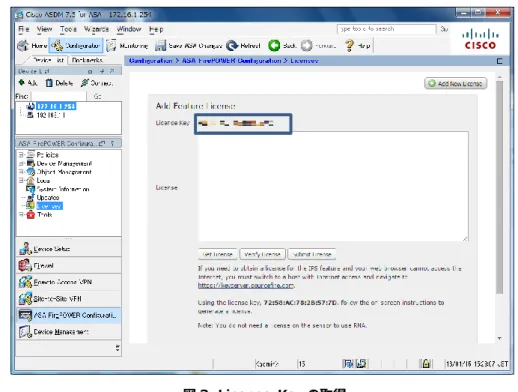Click Add New License button
Screen dimensions: 518x392
(456, 83)
